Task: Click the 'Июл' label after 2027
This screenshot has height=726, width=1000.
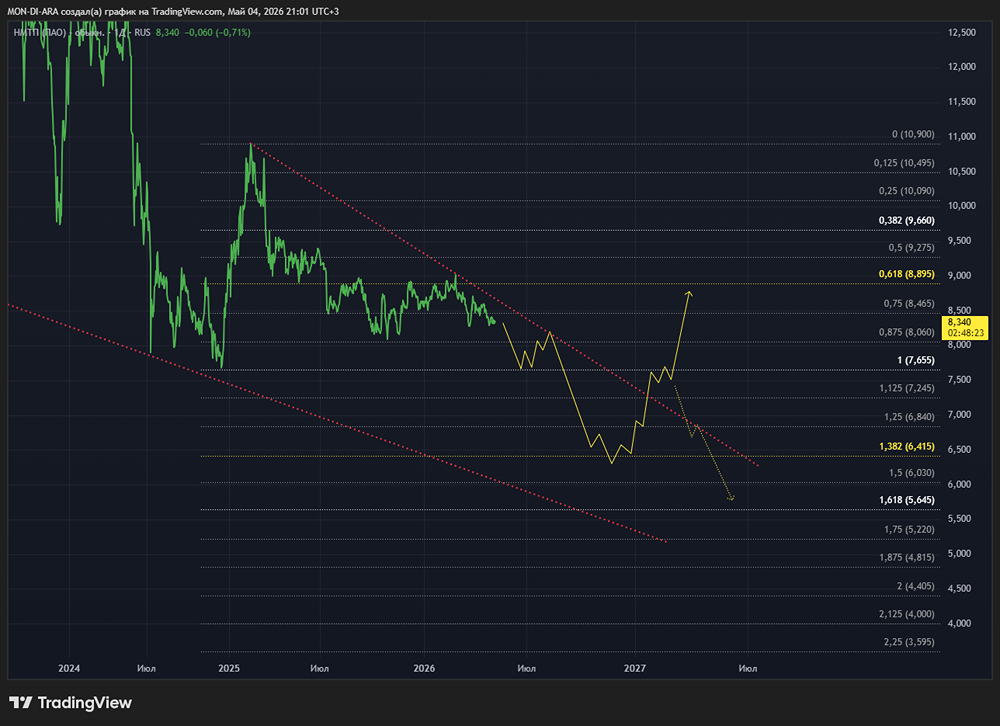Action: coord(747,668)
